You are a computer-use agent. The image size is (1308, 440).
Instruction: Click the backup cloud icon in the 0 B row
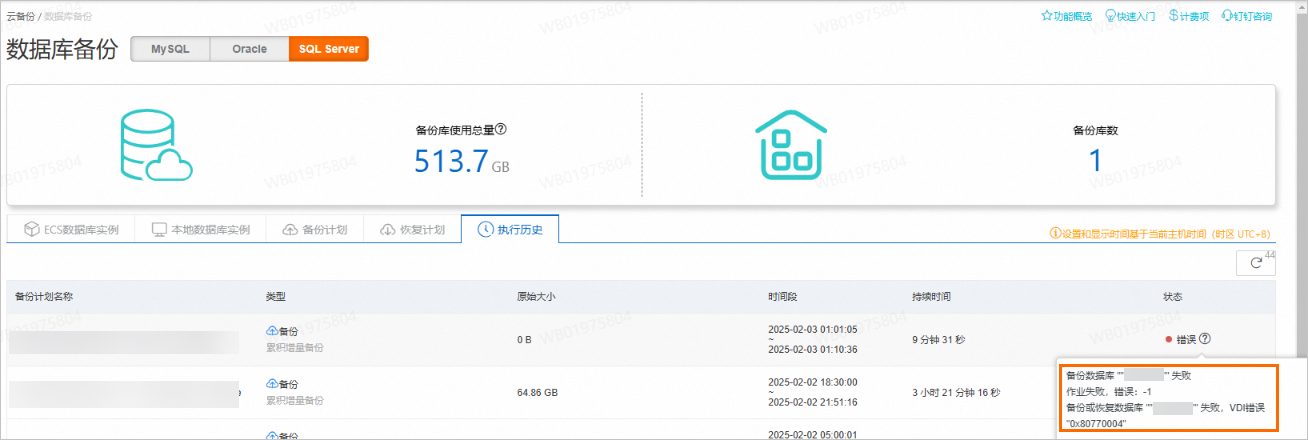[271, 331]
